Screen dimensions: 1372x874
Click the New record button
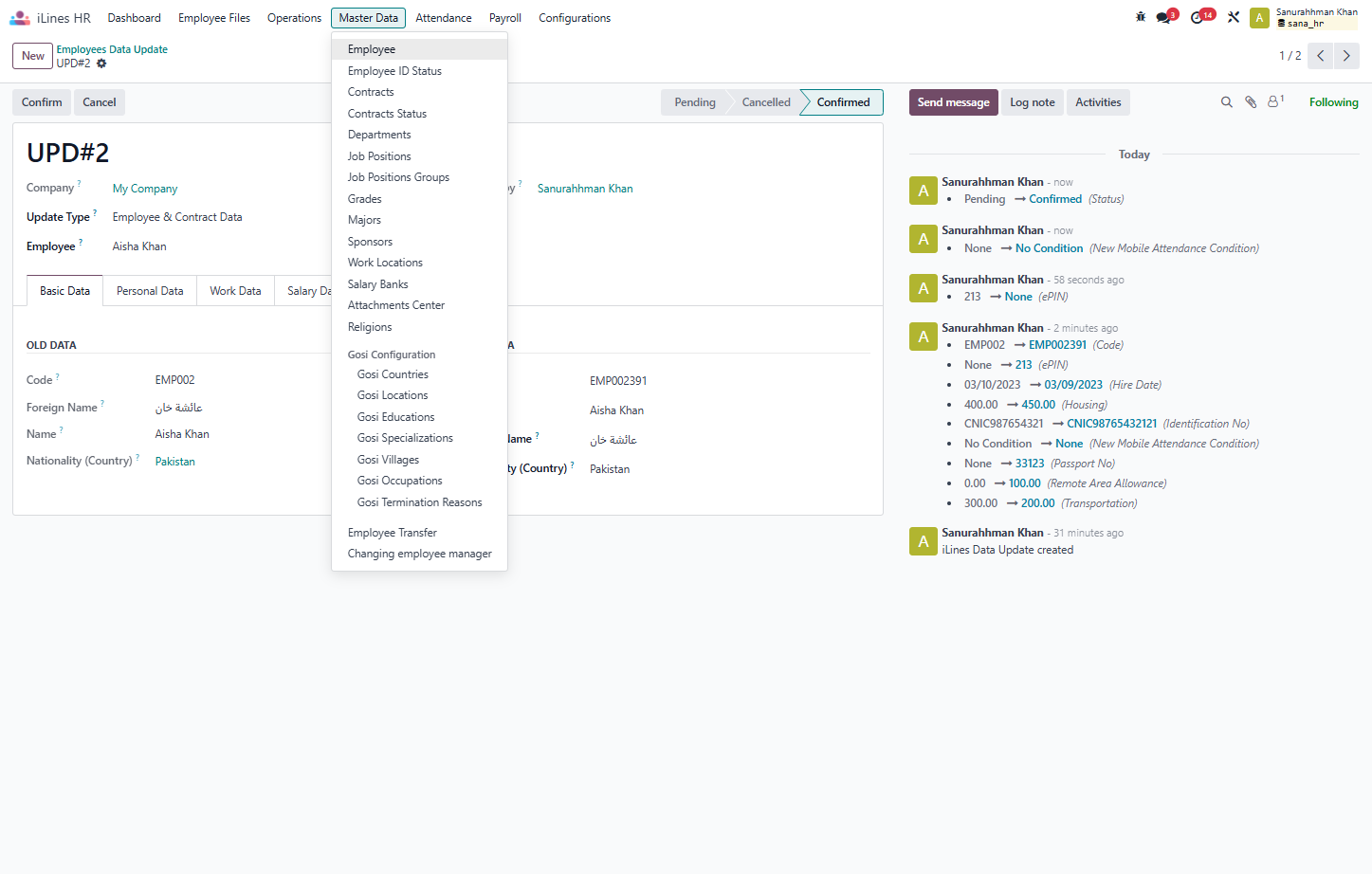(x=33, y=56)
